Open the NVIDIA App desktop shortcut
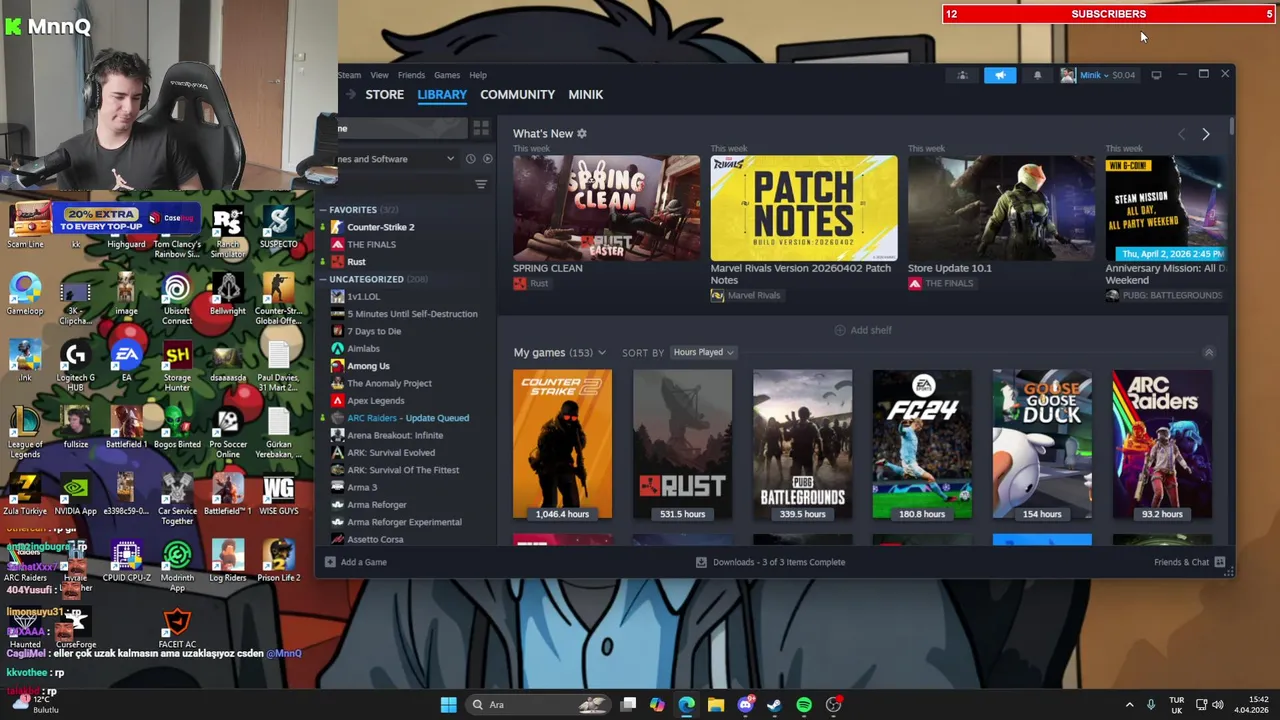This screenshot has height=720, width=1280. (75, 495)
